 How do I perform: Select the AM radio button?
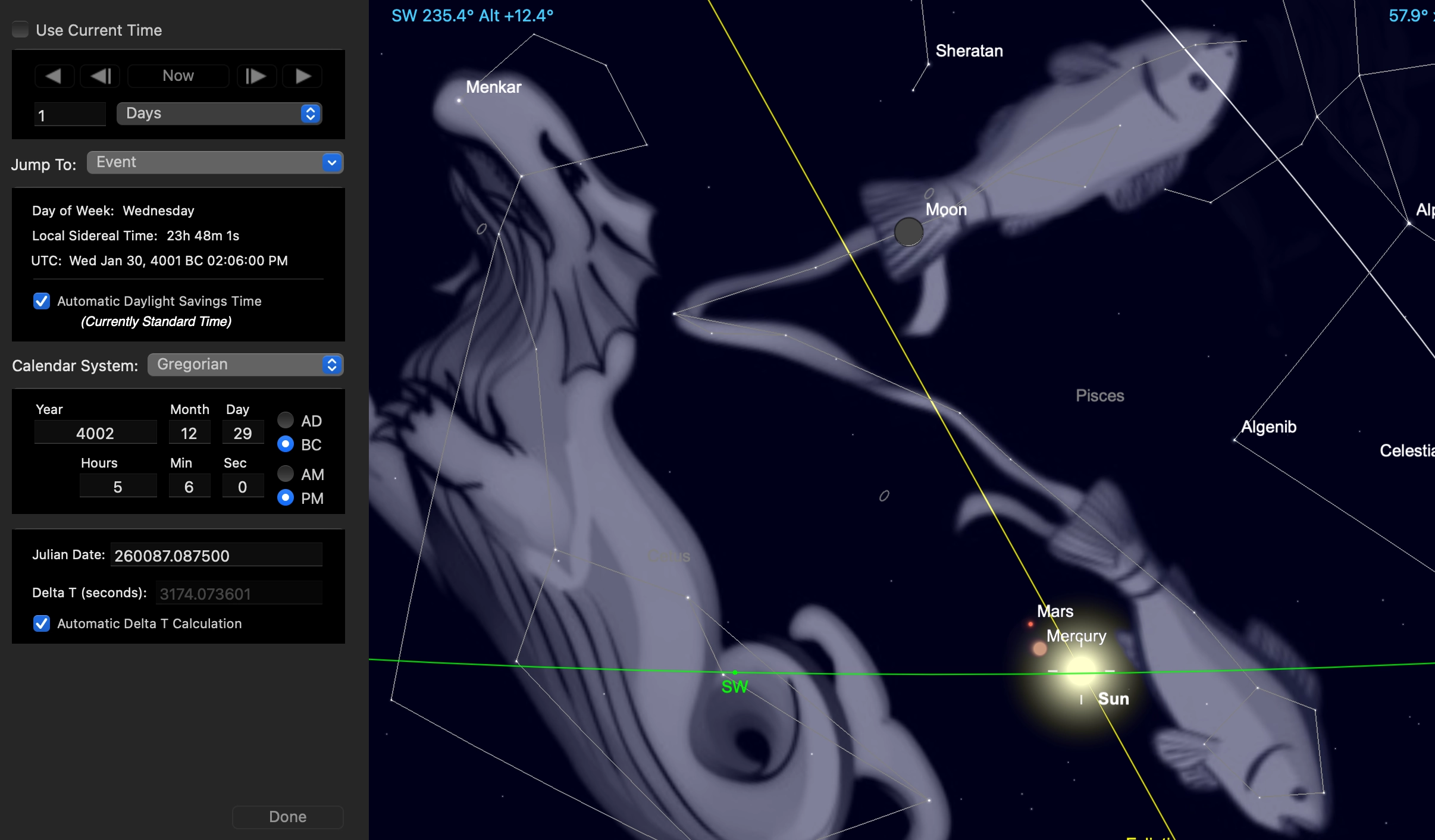pyautogui.click(x=286, y=474)
